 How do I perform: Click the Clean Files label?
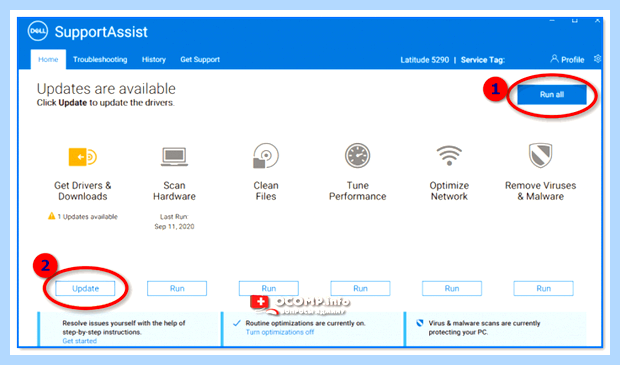click(266, 191)
